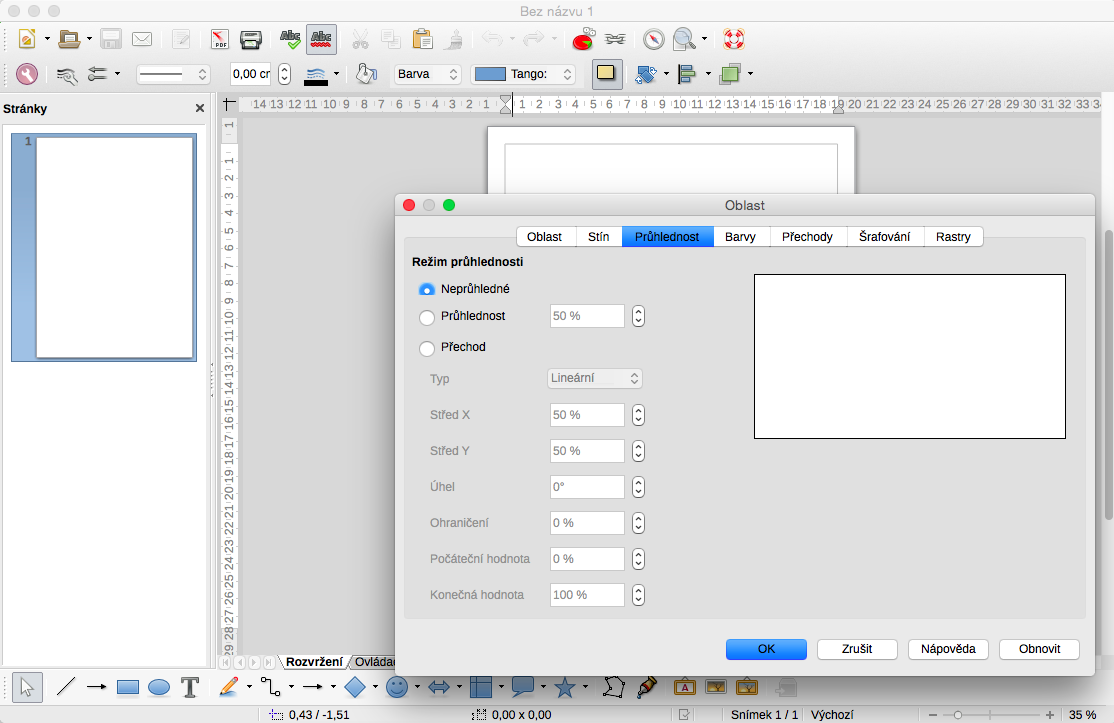Choose the Přechod radio option
Screen dimensions: 1114x723
tap(427, 348)
